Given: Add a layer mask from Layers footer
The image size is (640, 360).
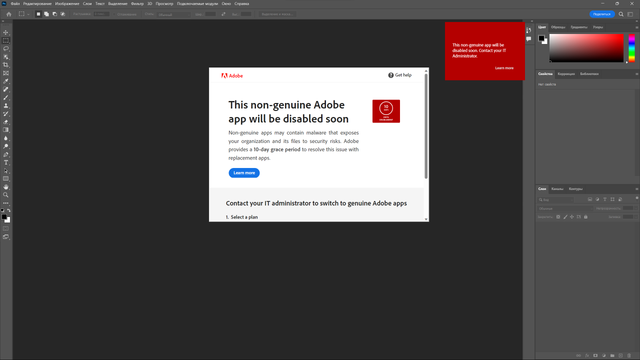Looking at the screenshot, I should coord(595,356).
